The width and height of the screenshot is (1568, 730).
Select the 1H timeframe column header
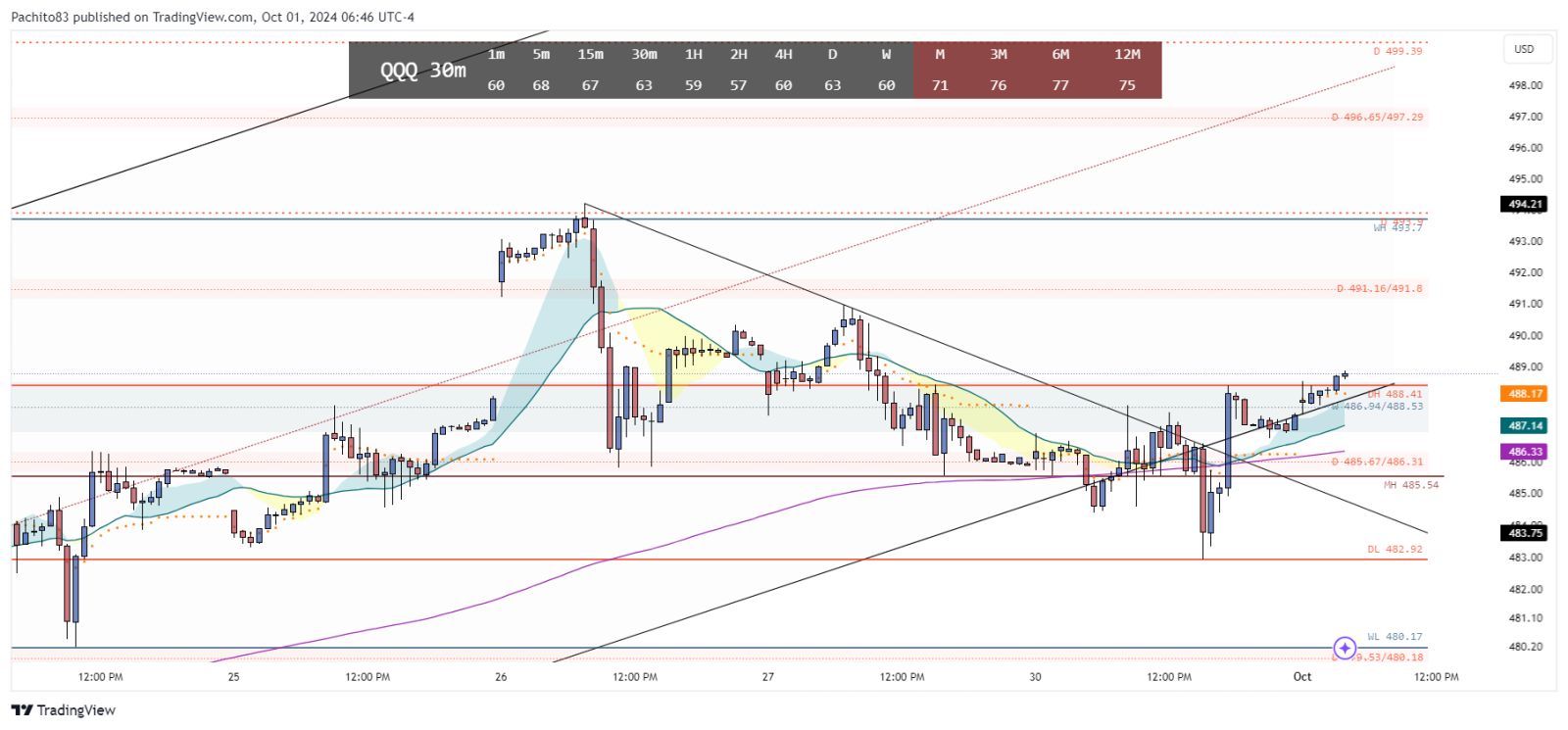[x=694, y=55]
